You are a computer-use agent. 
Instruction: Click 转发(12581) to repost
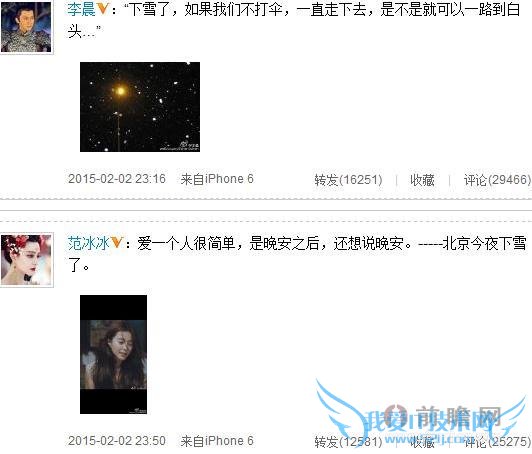(348, 442)
